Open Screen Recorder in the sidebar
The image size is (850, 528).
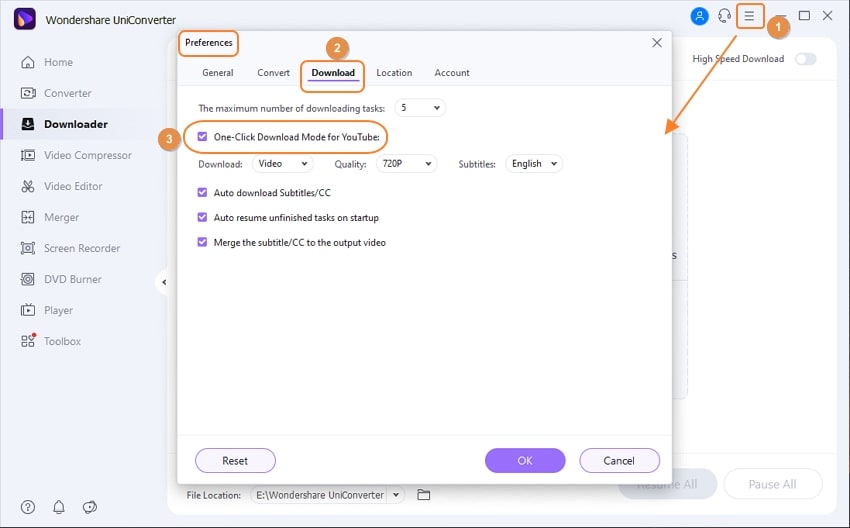click(x=82, y=248)
